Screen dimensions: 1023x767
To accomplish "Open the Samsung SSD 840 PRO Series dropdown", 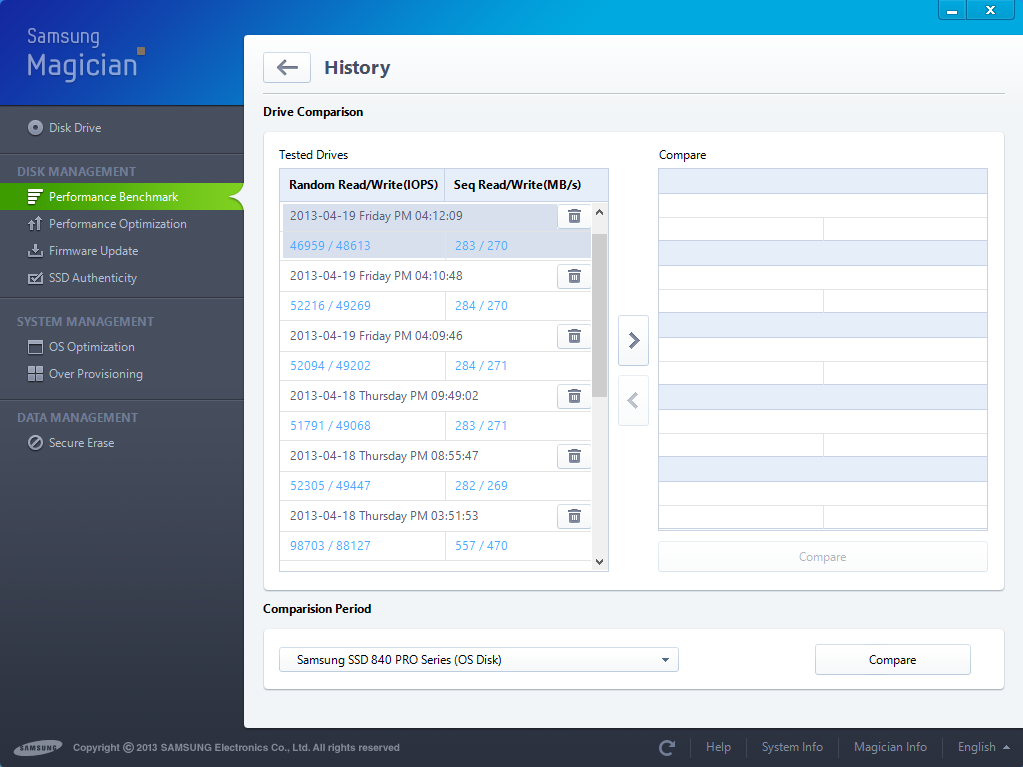I will coord(479,659).
